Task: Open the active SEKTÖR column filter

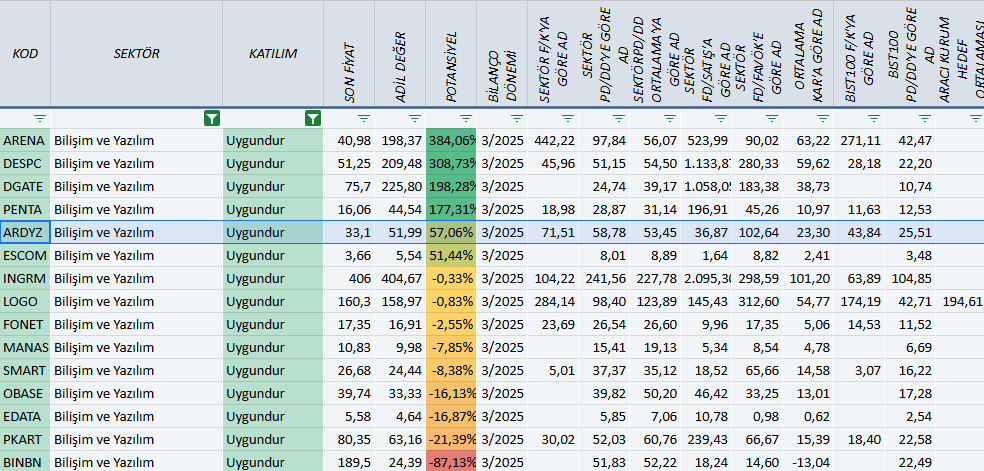Action: [x=212, y=118]
